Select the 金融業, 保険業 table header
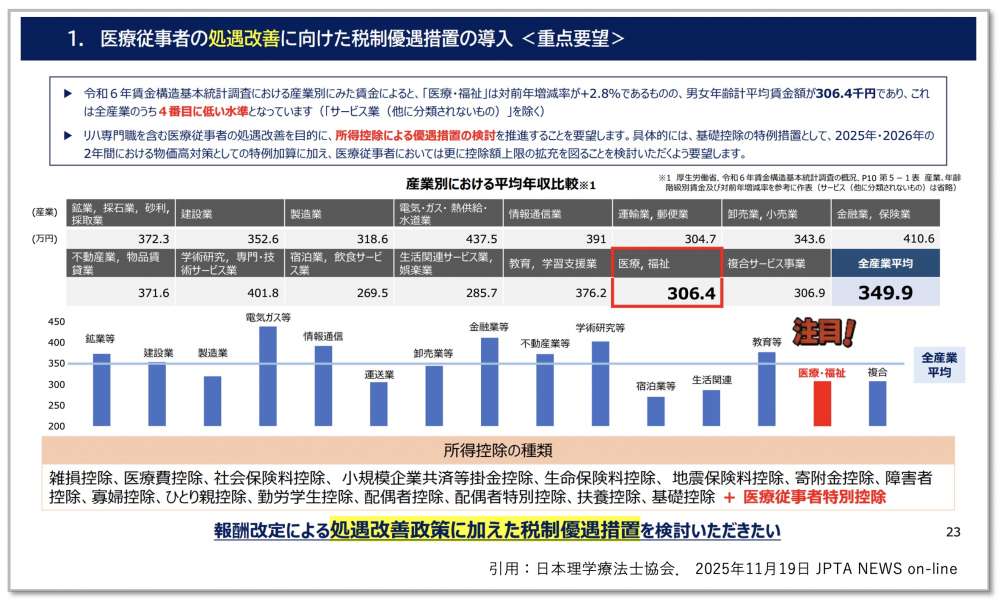This screenshot has width=1000, height=601. (x=884, y=214)
